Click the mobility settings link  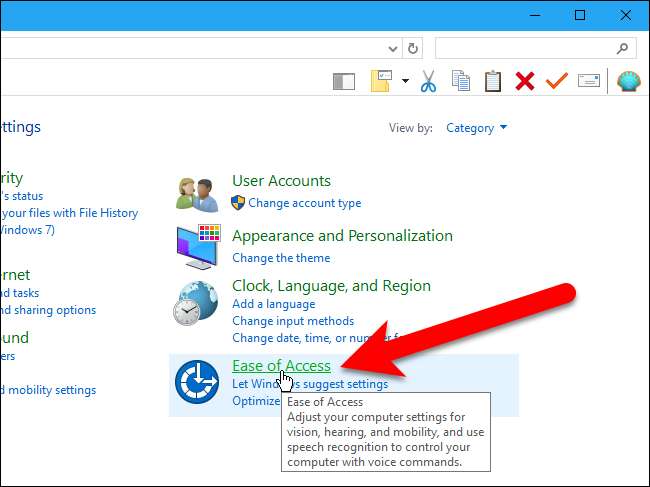(48, 390)
